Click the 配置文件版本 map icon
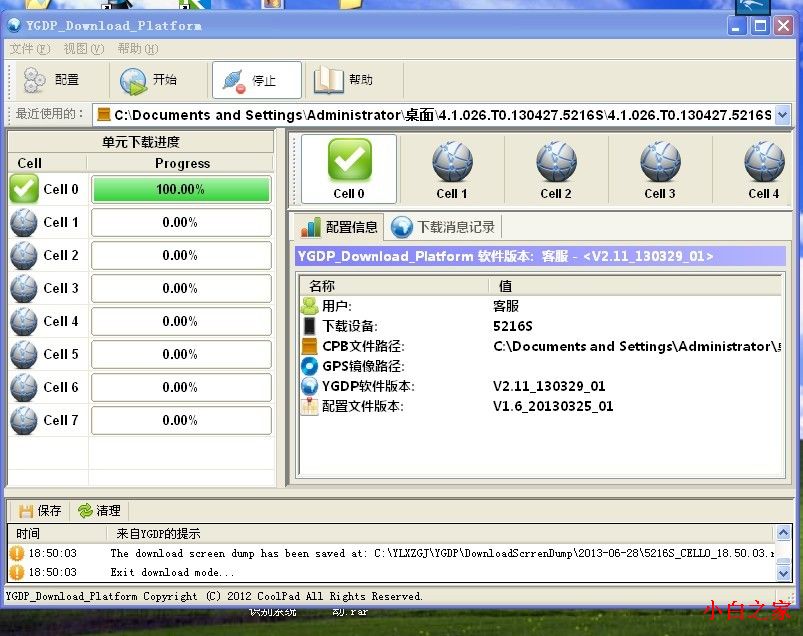 coord(309,406)
